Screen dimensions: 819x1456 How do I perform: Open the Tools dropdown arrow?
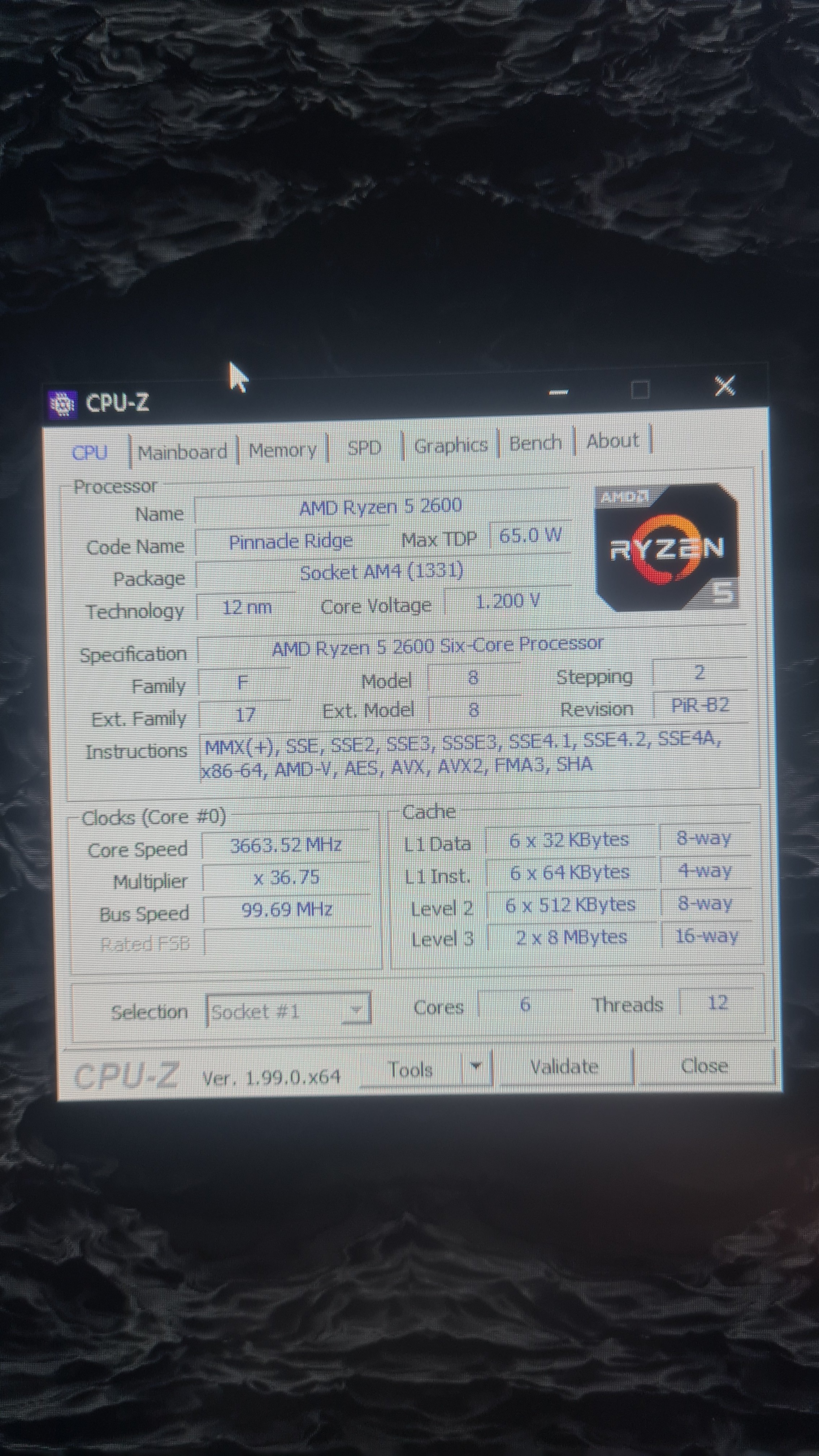point(476,1066)
